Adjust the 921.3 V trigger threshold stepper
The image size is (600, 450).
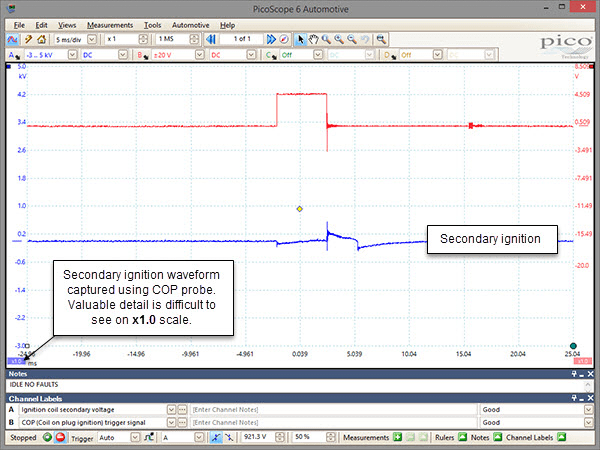(280, 437)
